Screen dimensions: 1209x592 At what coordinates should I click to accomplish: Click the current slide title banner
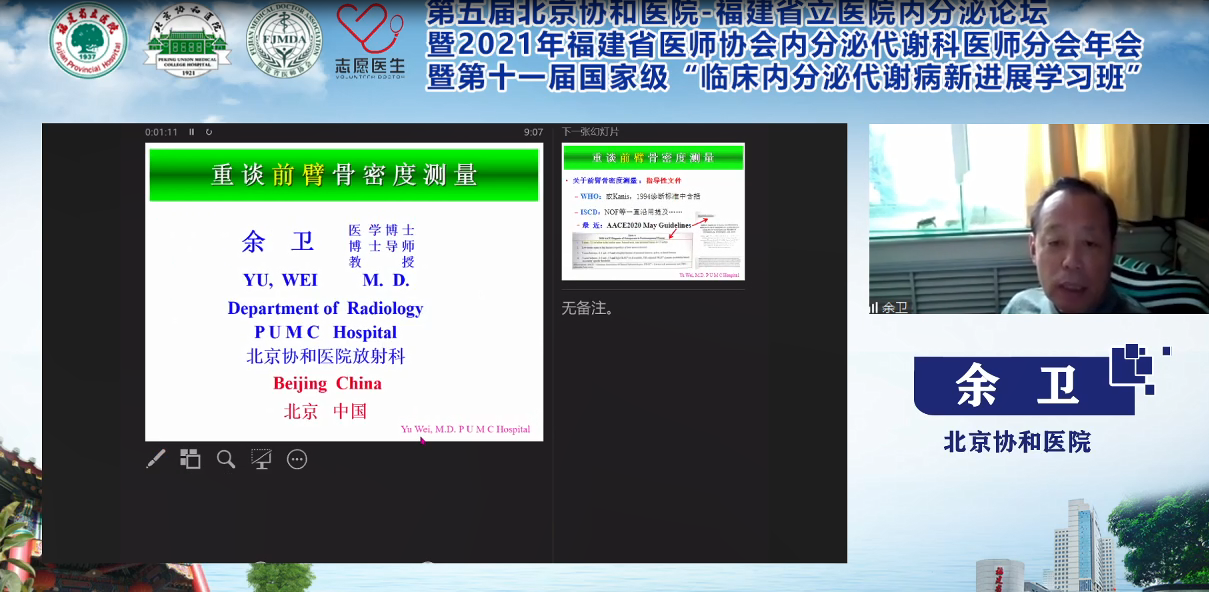[344, 174]
